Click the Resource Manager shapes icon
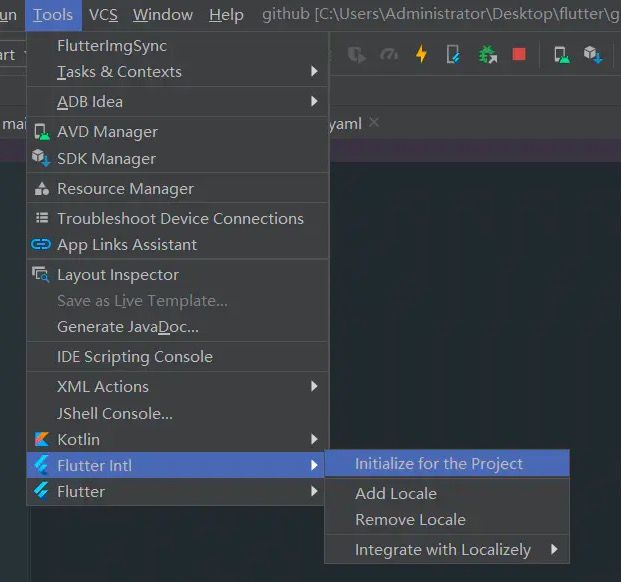Image resolution: width=622 pixels, height=582 pixels. pos(42,188)
